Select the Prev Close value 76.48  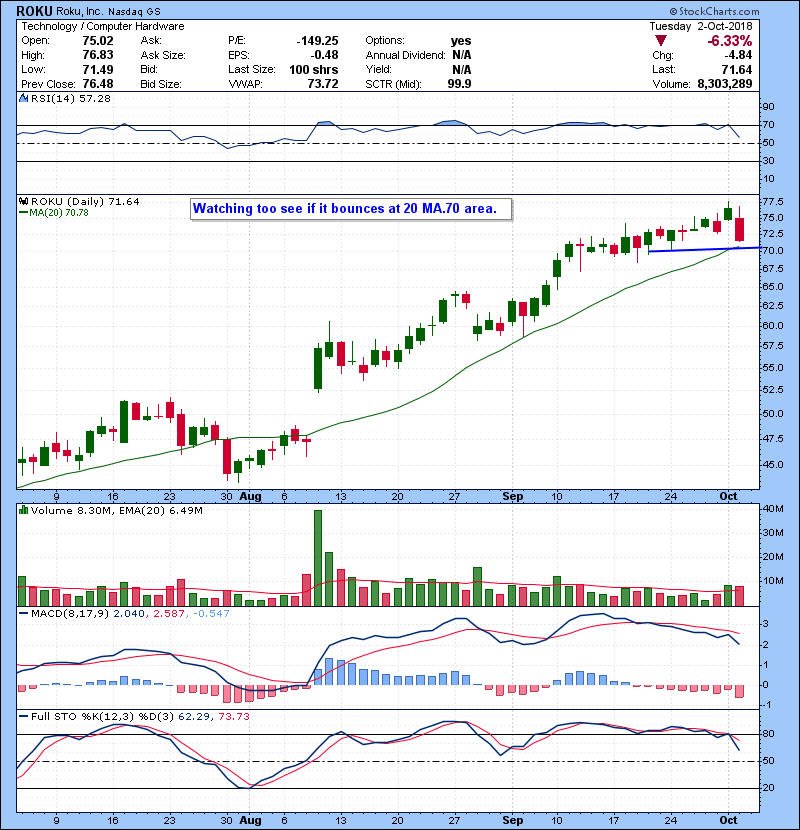pos(98,84)
